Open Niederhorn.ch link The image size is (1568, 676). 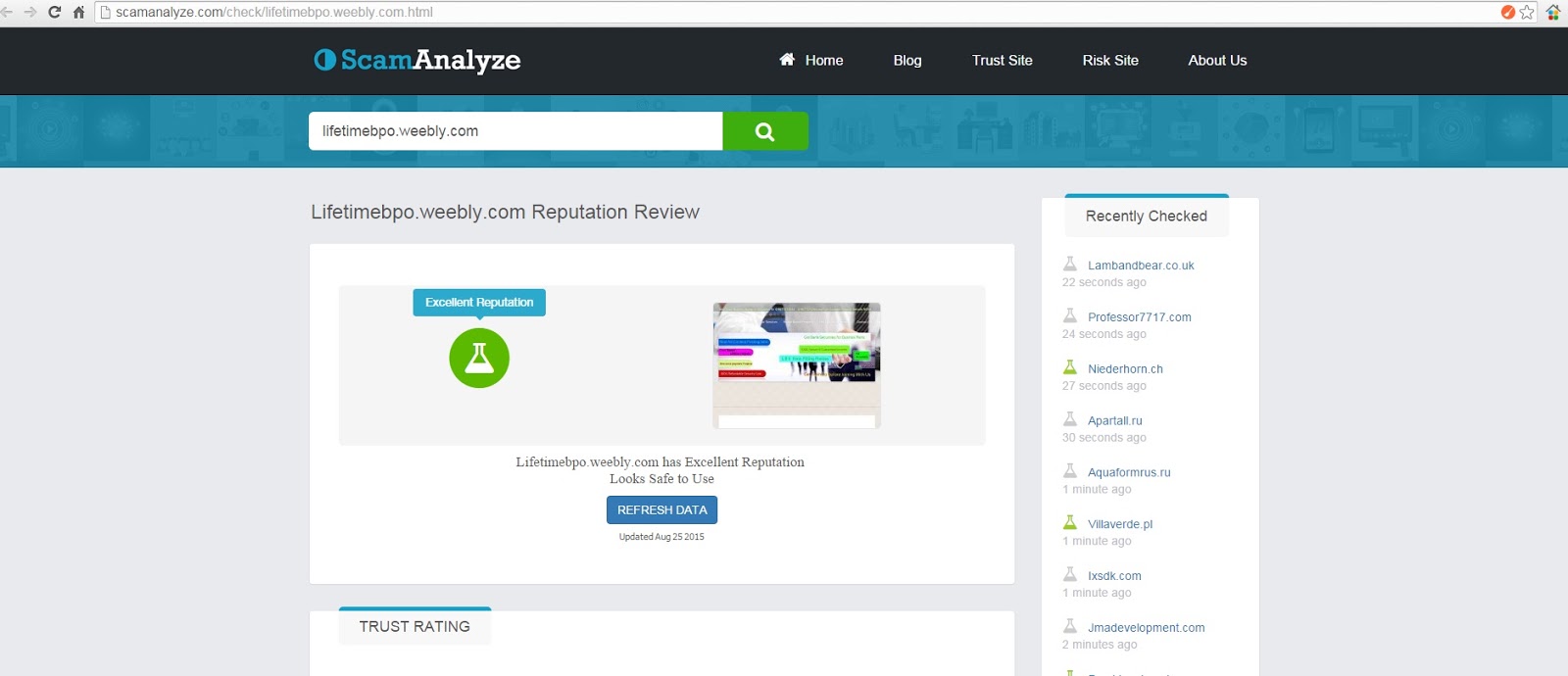(x=1125, y=369)
